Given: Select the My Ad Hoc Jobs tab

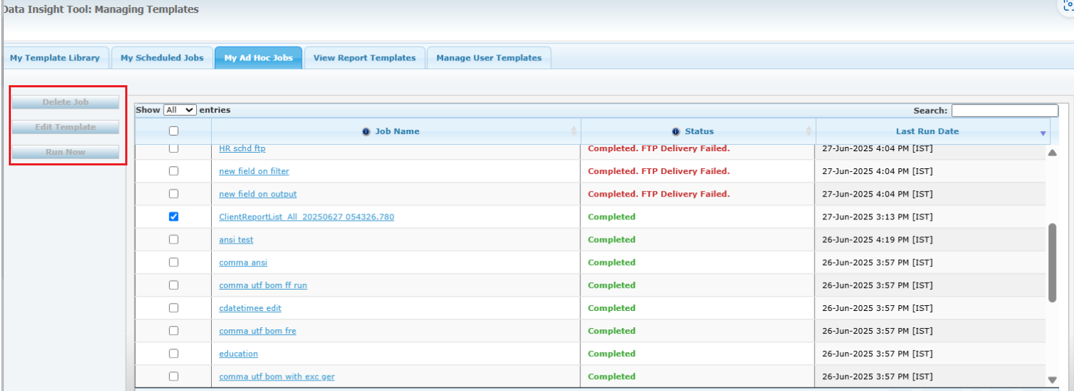Looking at the screenshot, I should (x=258, y=58).
